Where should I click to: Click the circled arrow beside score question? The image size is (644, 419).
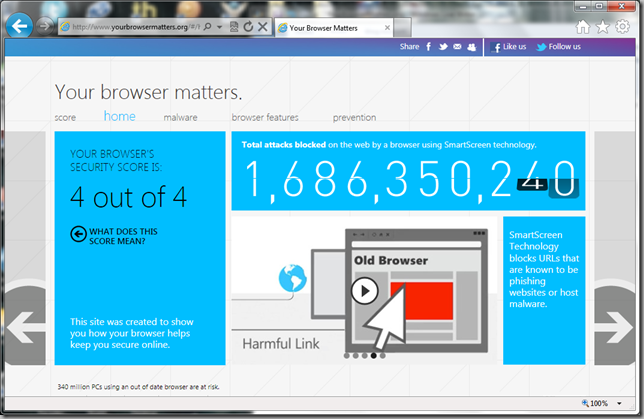point(78,234)
